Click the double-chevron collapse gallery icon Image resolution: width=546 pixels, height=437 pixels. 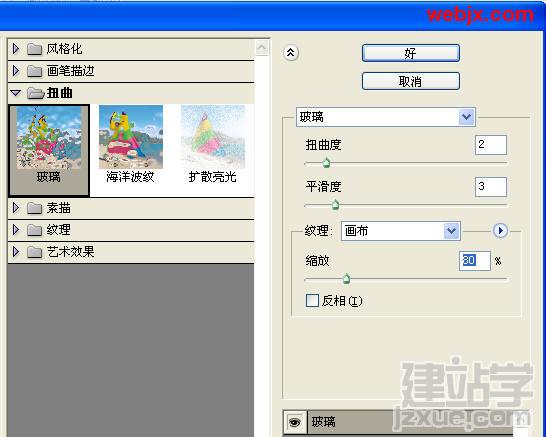291,53
